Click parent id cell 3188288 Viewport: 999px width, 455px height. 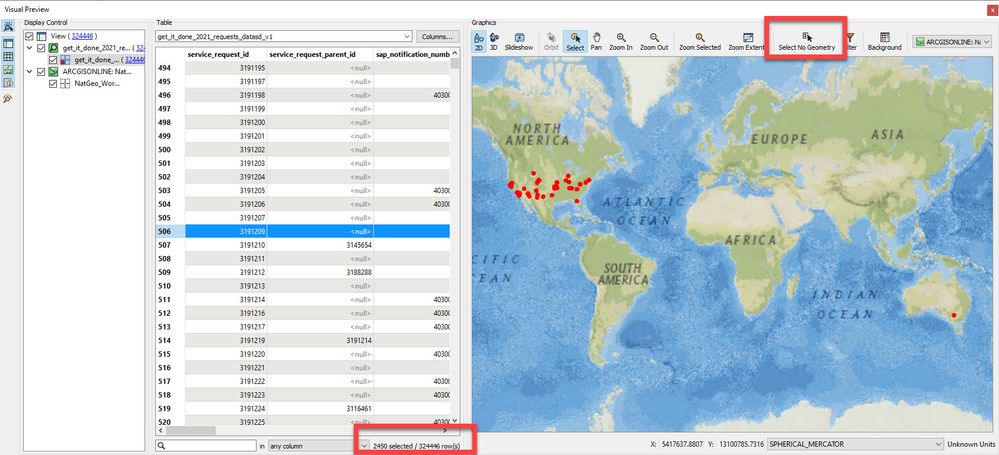click(320, 272)
